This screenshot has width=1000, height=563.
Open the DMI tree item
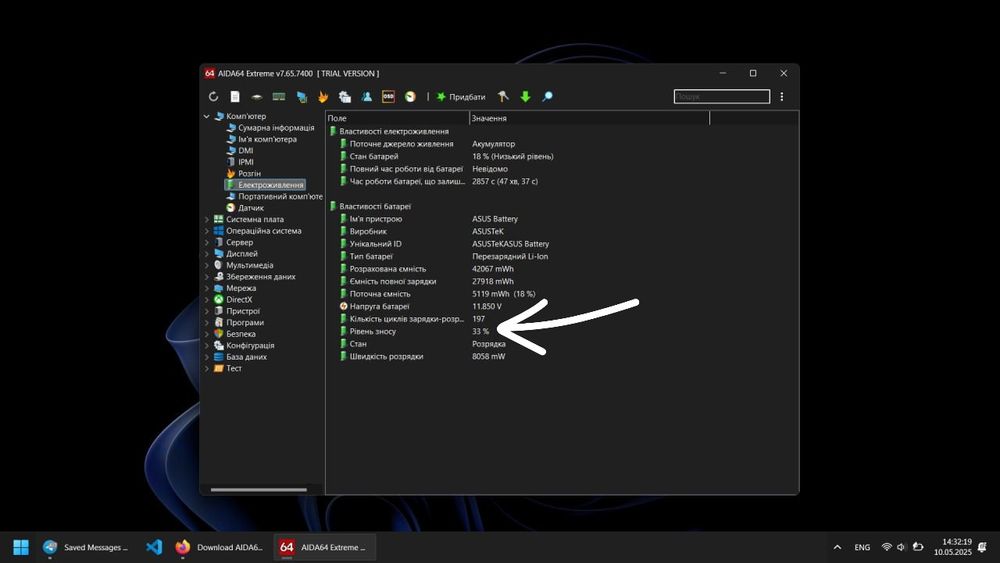pos(240,150)
